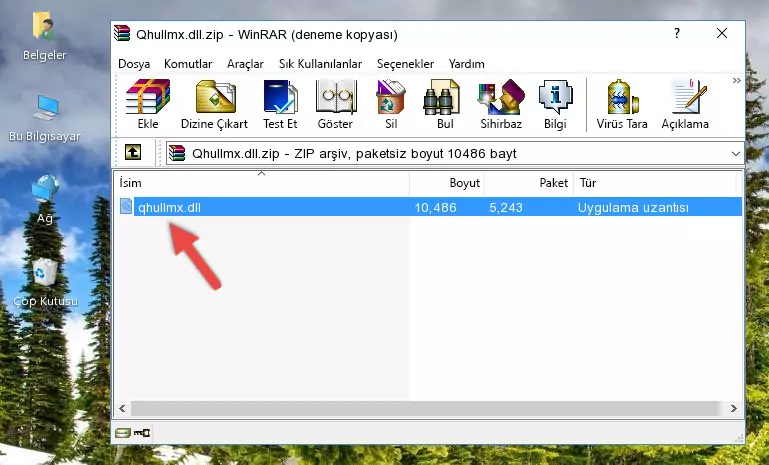Open the Sık Kullanılanlar menu

pyautogui.click(x=320, y=64)
